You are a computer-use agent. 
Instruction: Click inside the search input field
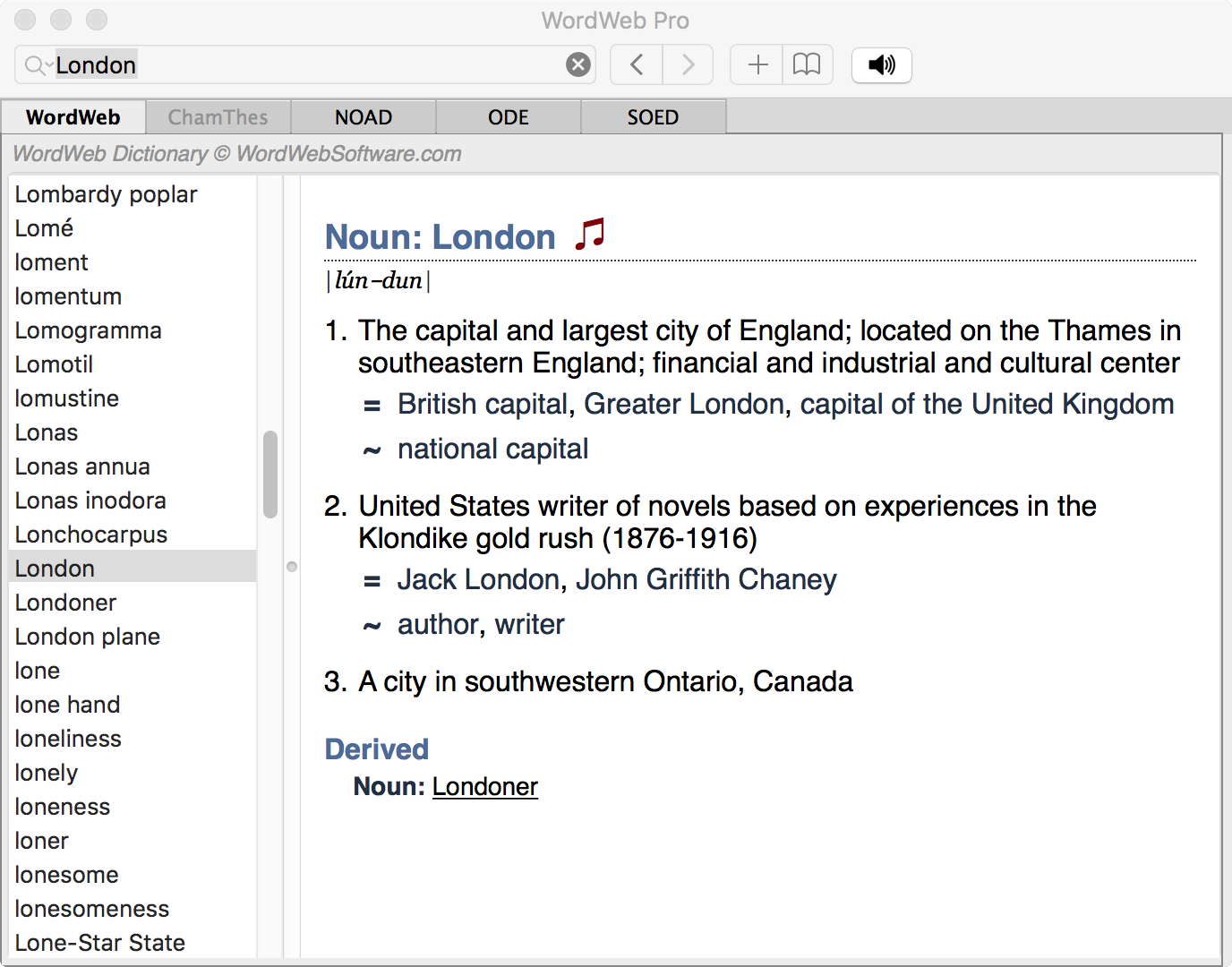point(269,64)
